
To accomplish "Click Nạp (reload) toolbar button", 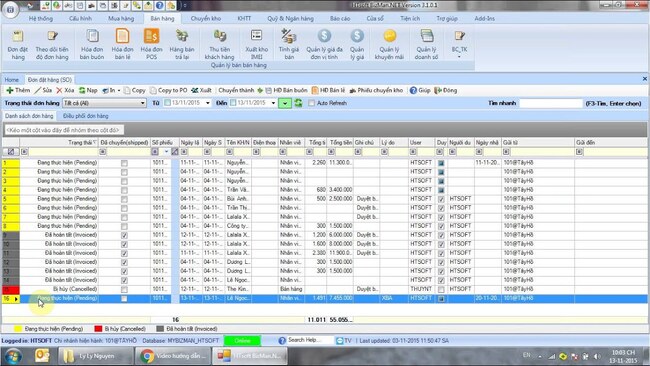I will (x=88, y=90).
